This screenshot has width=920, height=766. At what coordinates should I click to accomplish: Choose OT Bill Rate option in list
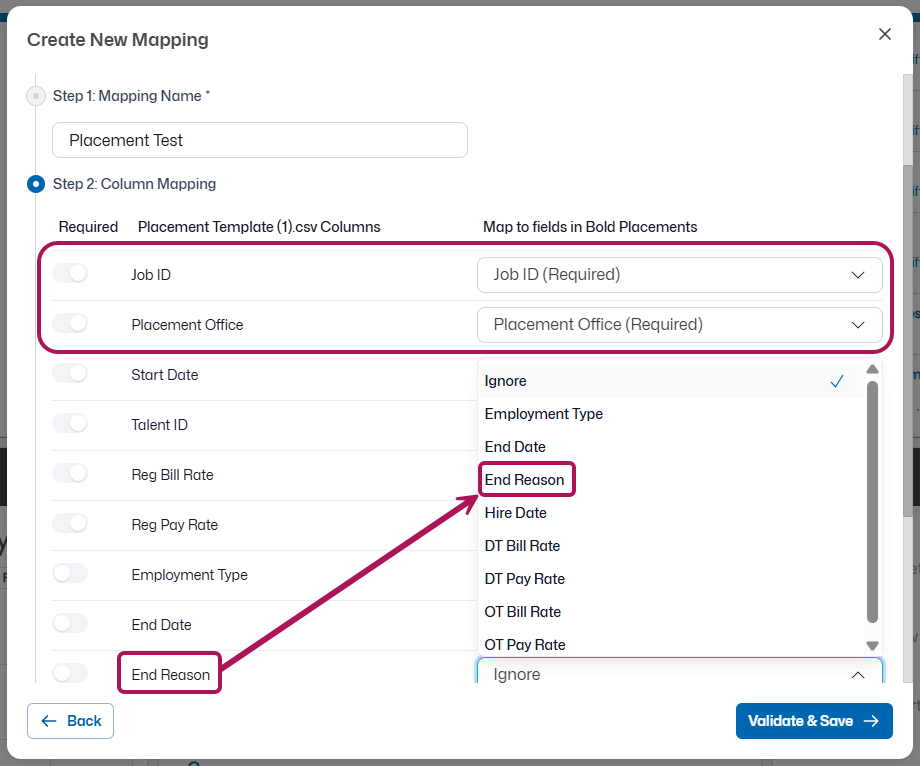671,612
